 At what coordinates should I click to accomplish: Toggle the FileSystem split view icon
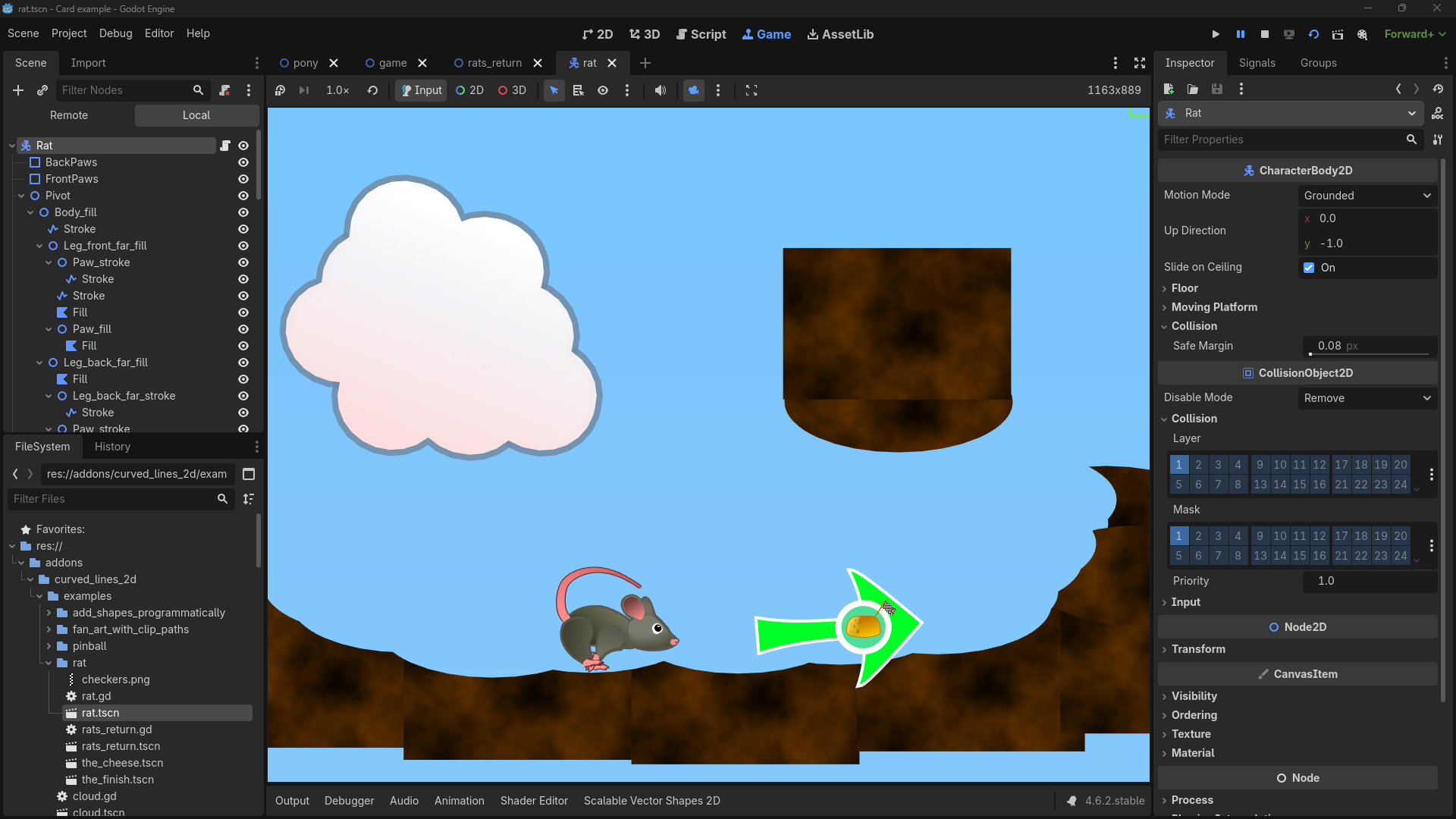(x=249, y=474)
